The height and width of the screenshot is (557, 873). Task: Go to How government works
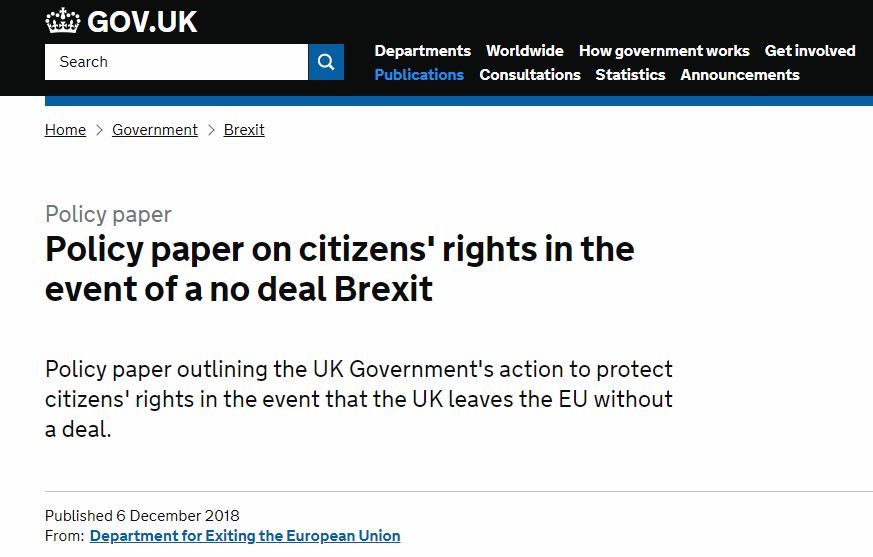pos(664,51)
